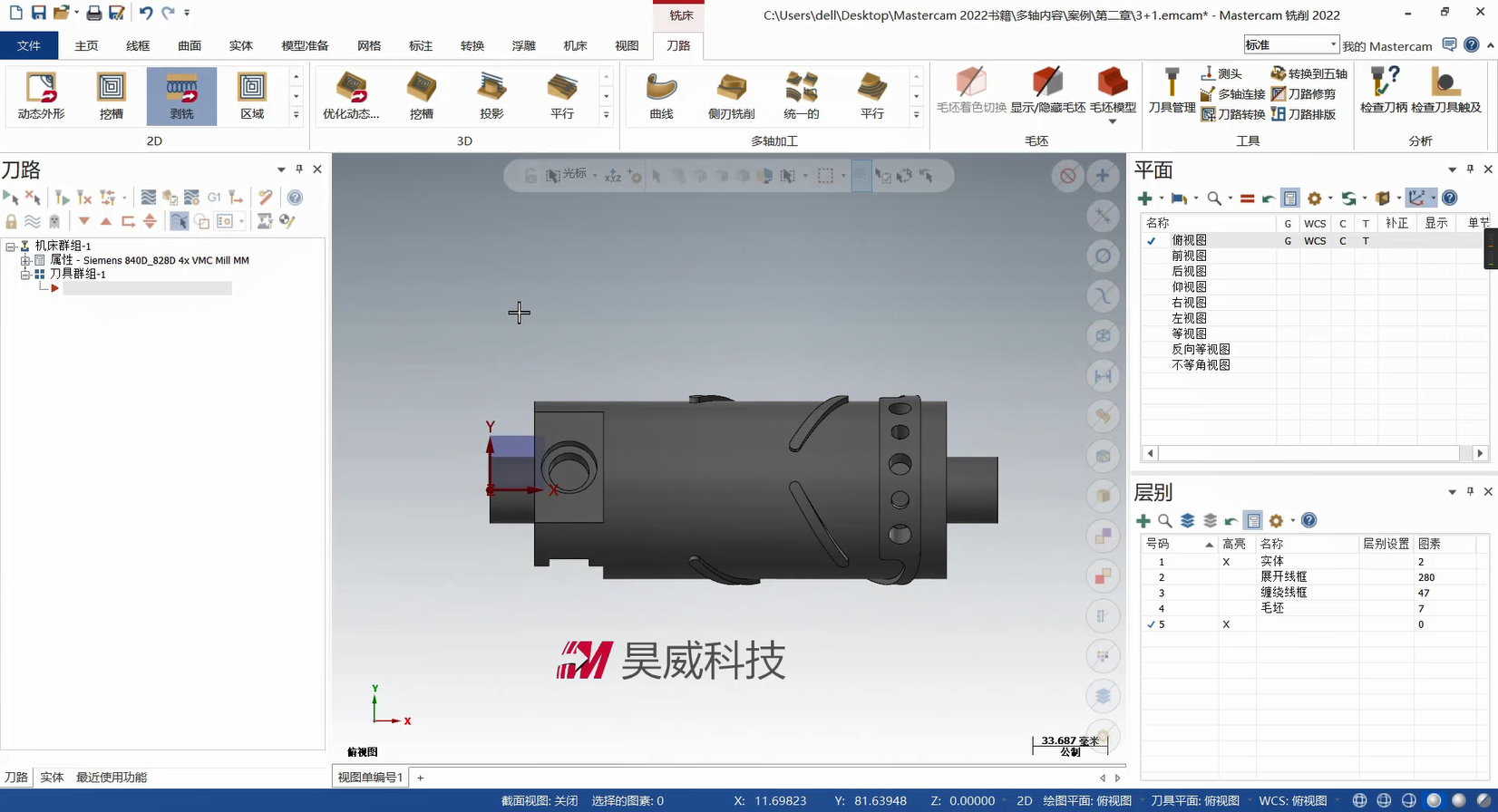1498x812 pixels.
Task: Click the 检查刀具触及 check tool reach icon
Action: 1446,91
